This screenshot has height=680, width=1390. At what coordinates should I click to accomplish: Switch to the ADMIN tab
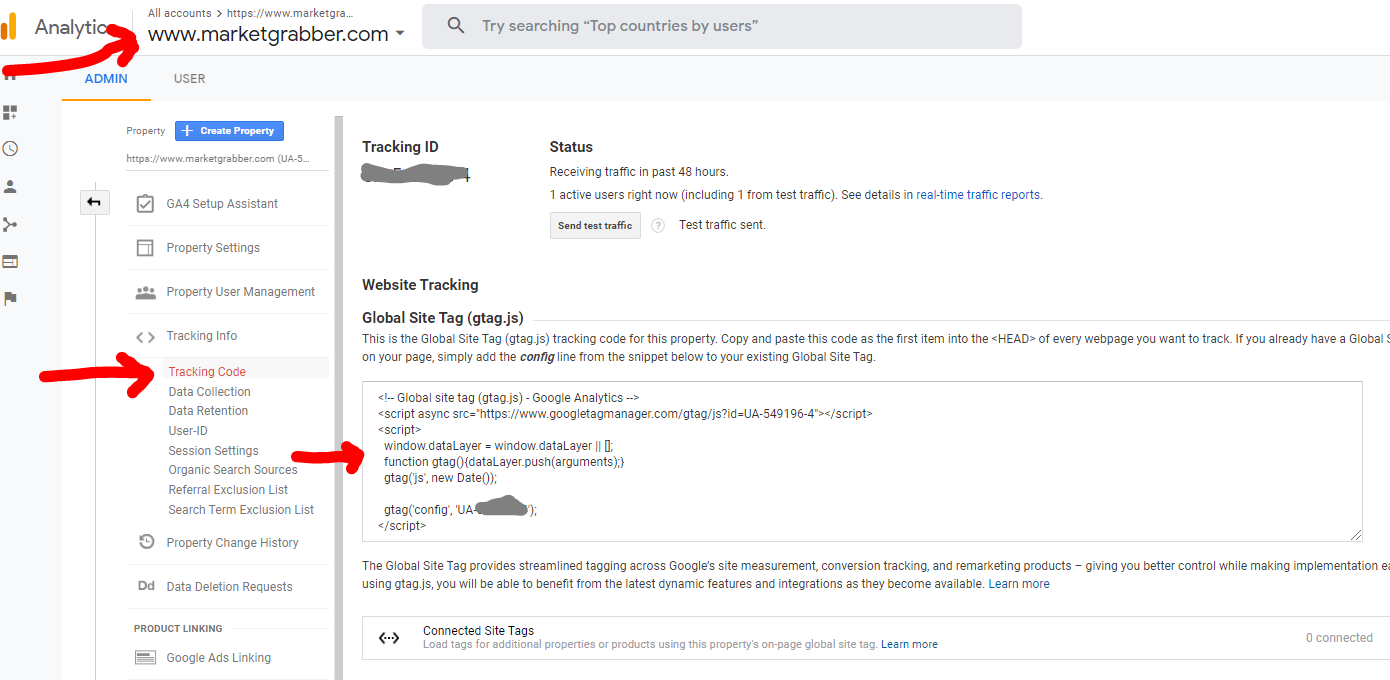106,79
